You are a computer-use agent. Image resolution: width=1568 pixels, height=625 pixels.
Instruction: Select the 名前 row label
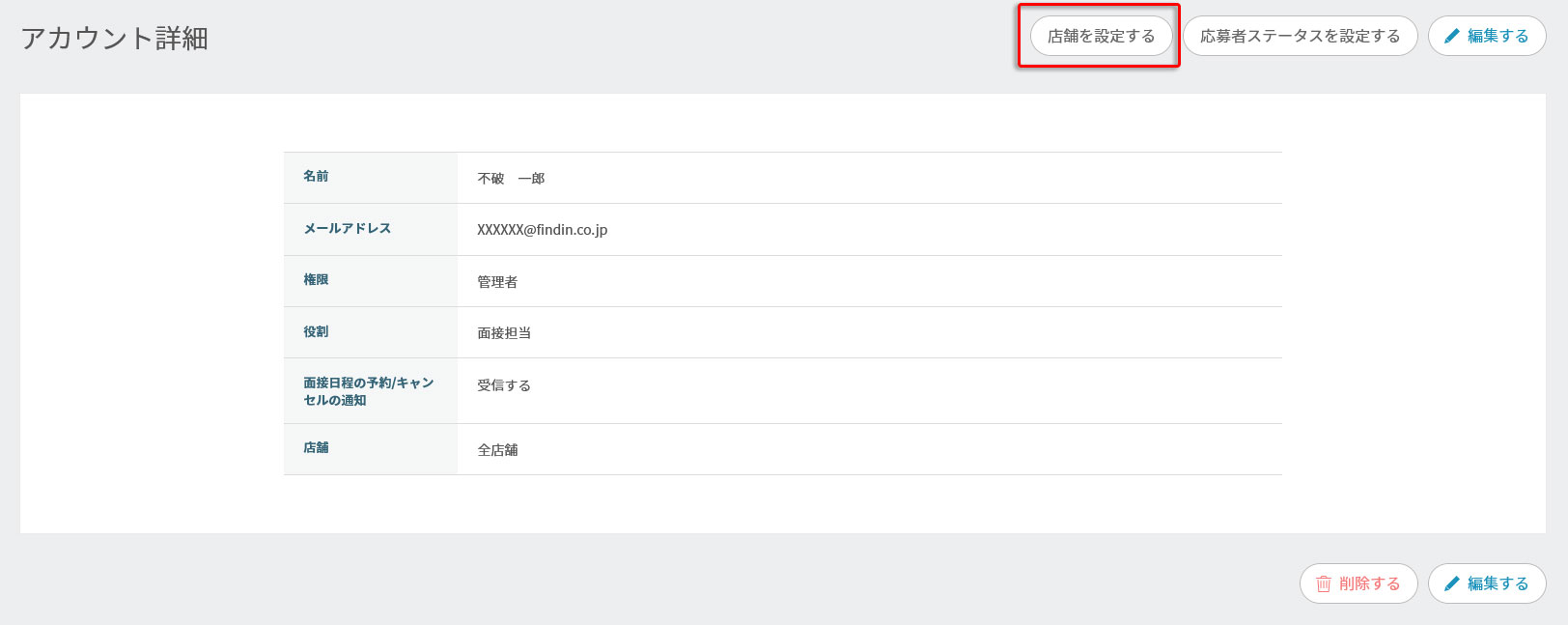pyautogui.click(x=316, y=177)
